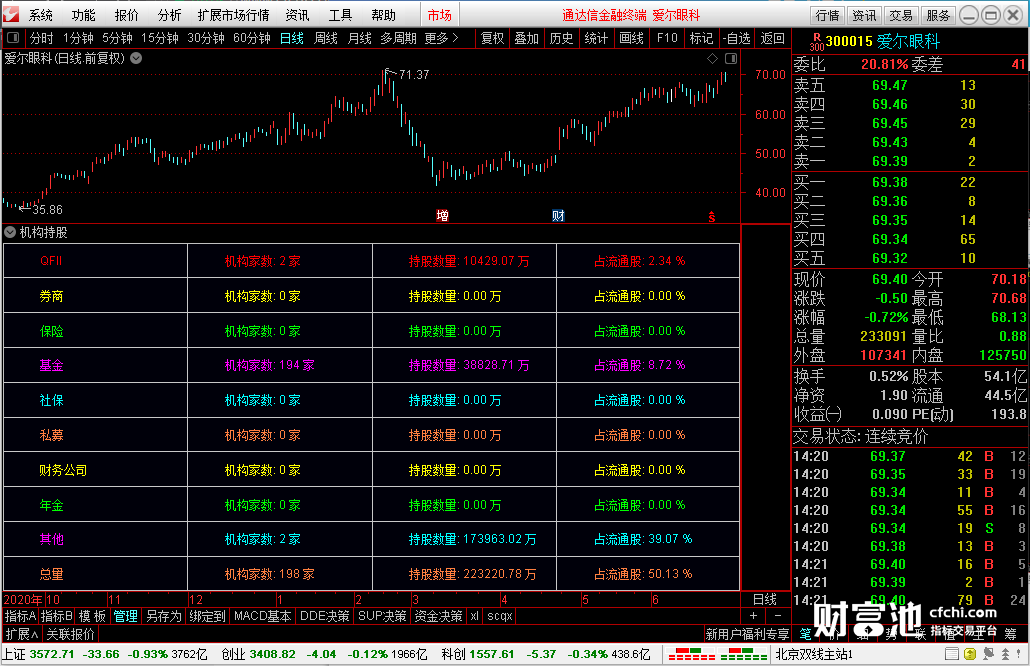Expand the 扩展 panel toggle

coord(22,634)
